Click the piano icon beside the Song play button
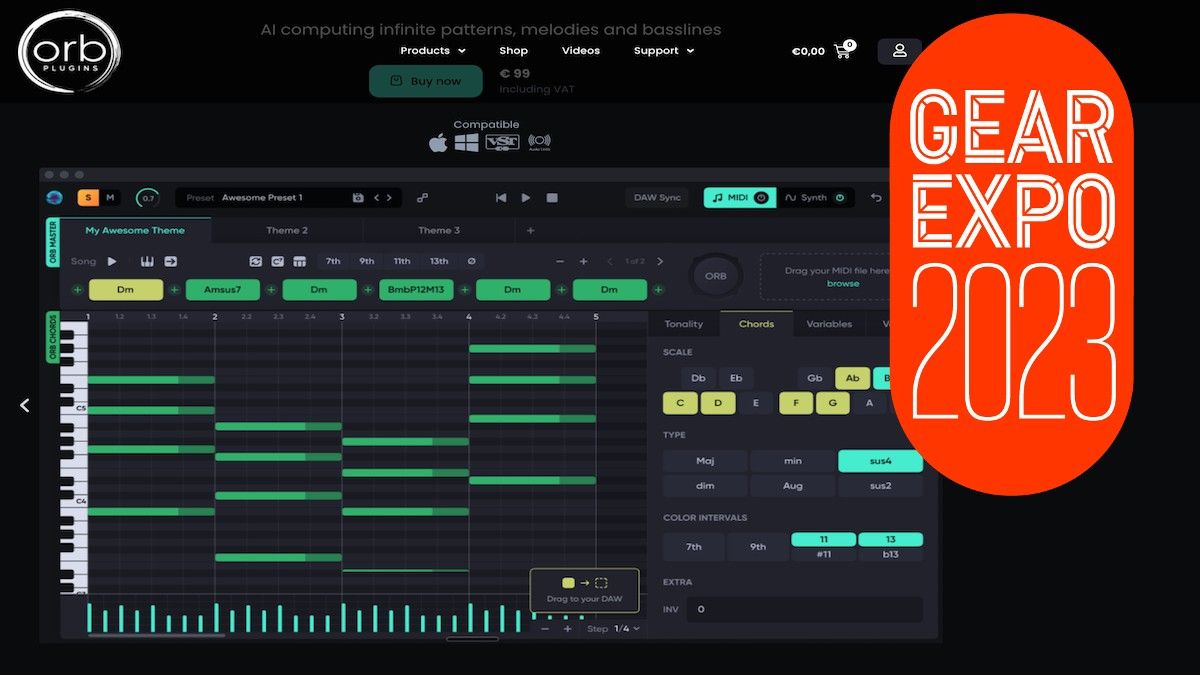 point(148,261)
